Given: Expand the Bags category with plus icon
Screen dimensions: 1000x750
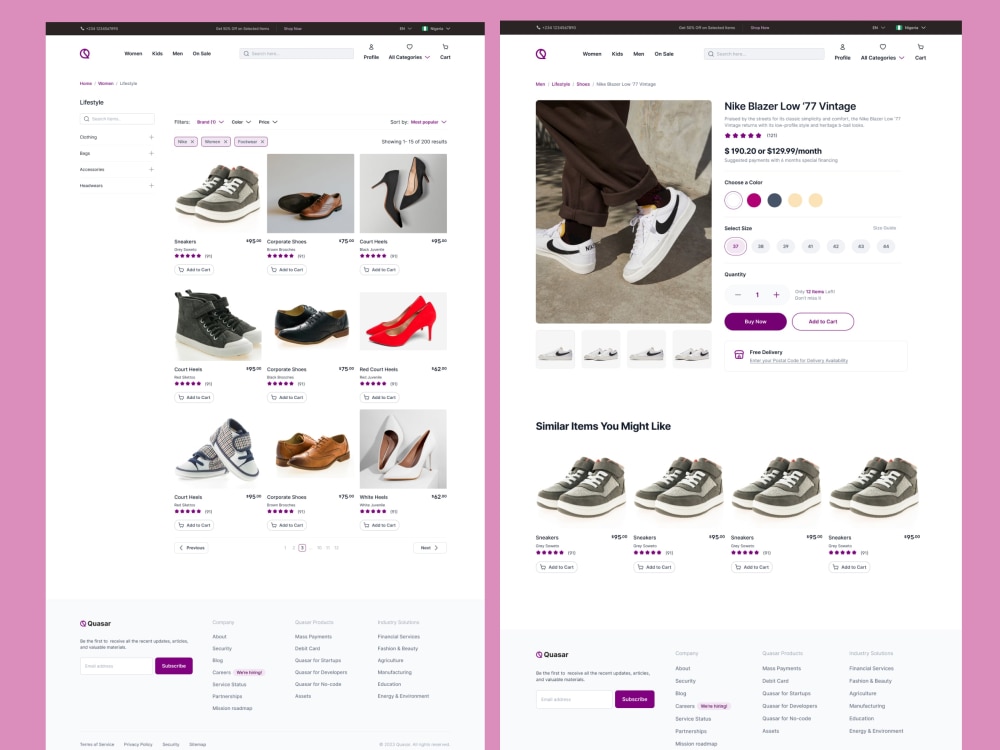Looking at the screenshot, I should 151,153.
